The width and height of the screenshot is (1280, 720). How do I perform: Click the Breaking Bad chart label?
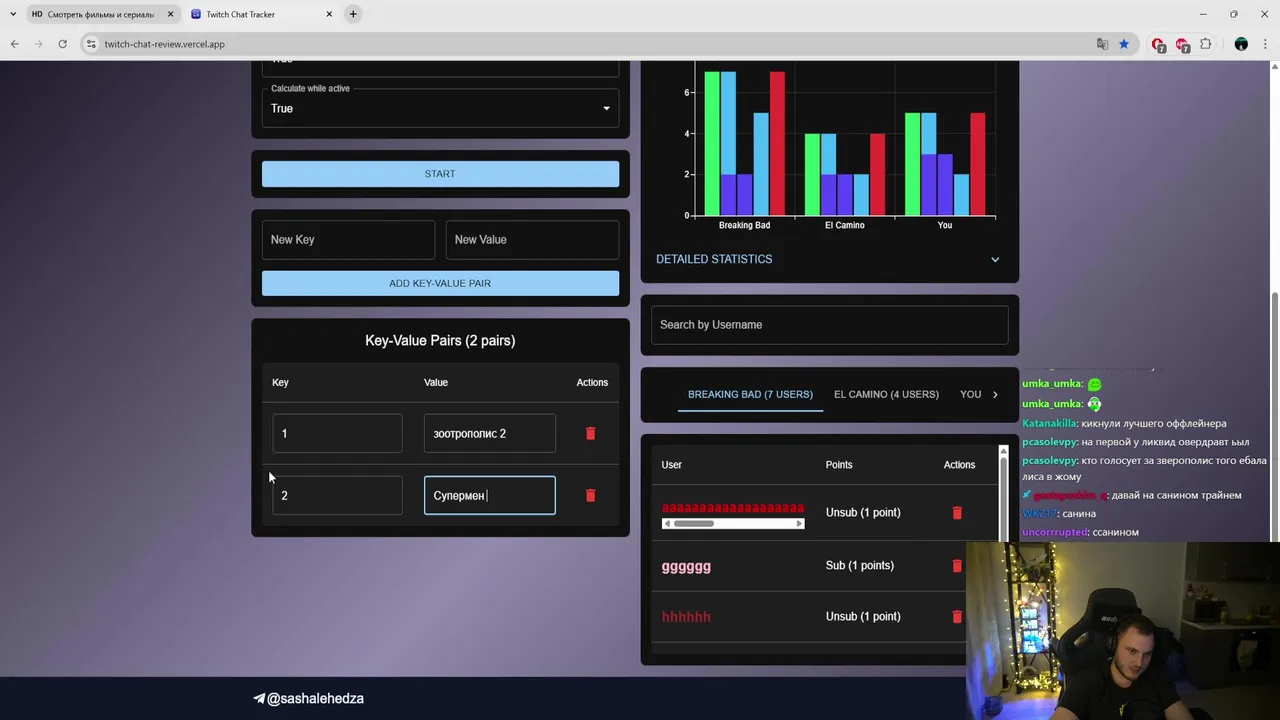click(744, 225)
